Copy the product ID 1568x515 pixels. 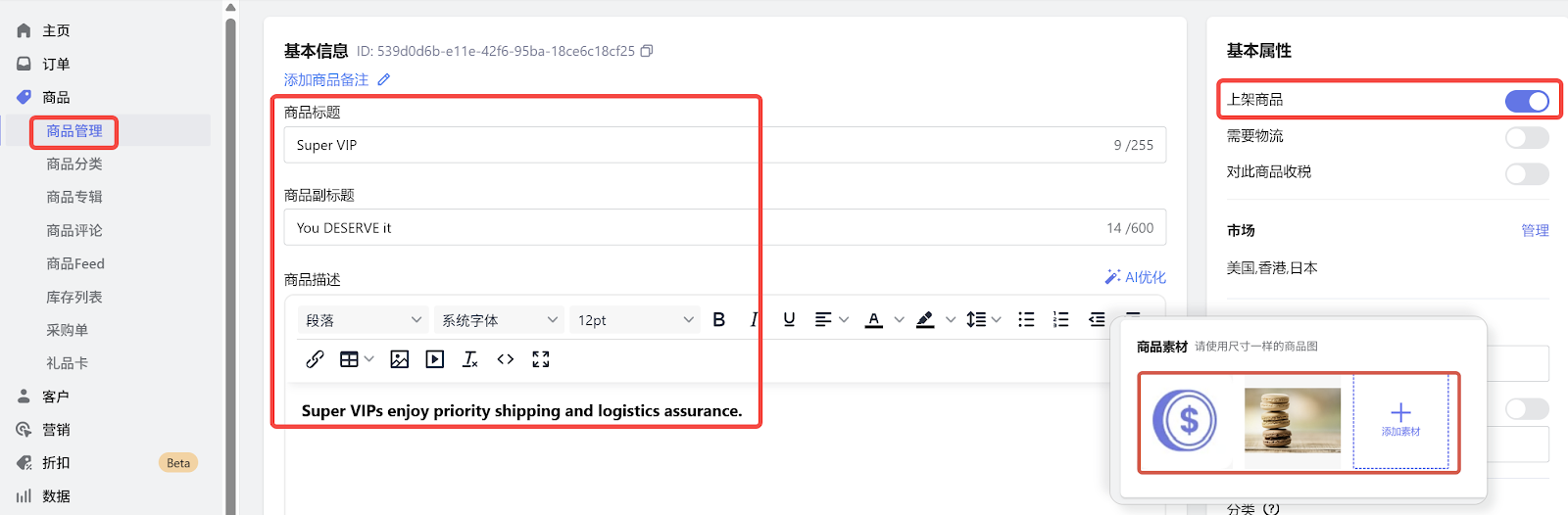point(647,51)
